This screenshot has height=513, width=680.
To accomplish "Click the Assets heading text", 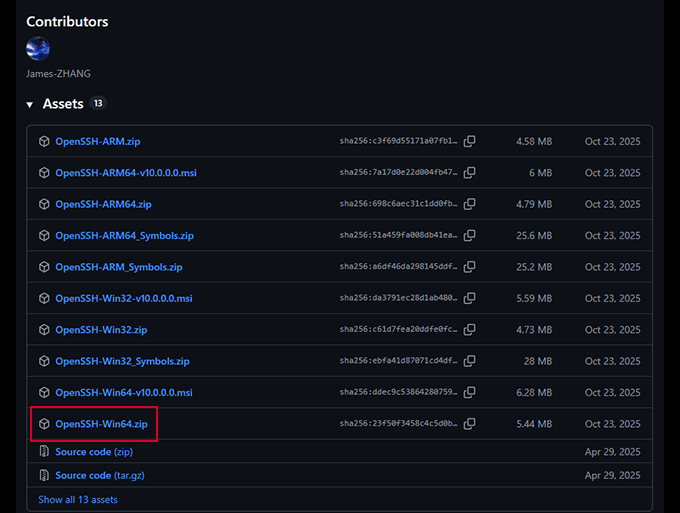I will [x=63, y=104].
